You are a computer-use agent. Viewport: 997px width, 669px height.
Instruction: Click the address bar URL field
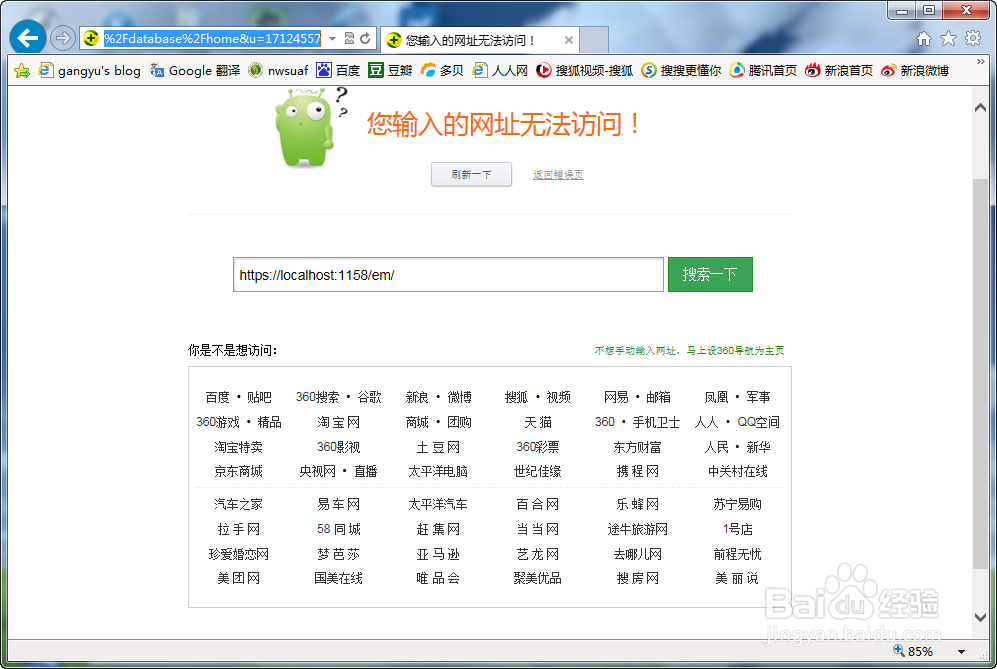tap(212, 39)
